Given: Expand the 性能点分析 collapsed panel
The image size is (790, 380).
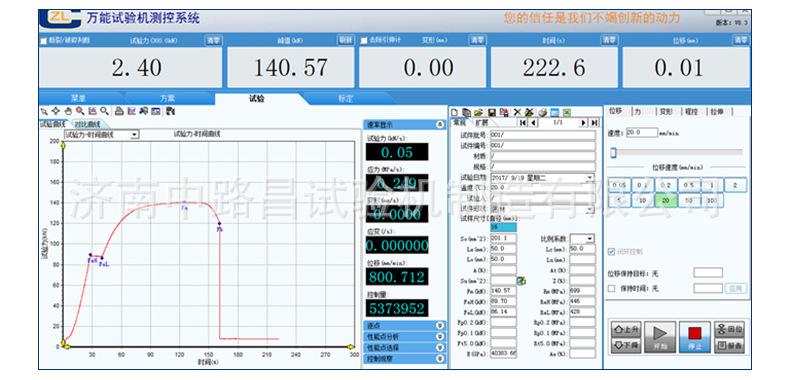Looking at the screenshot, I should pyautogui.click(x=404, y=337).
